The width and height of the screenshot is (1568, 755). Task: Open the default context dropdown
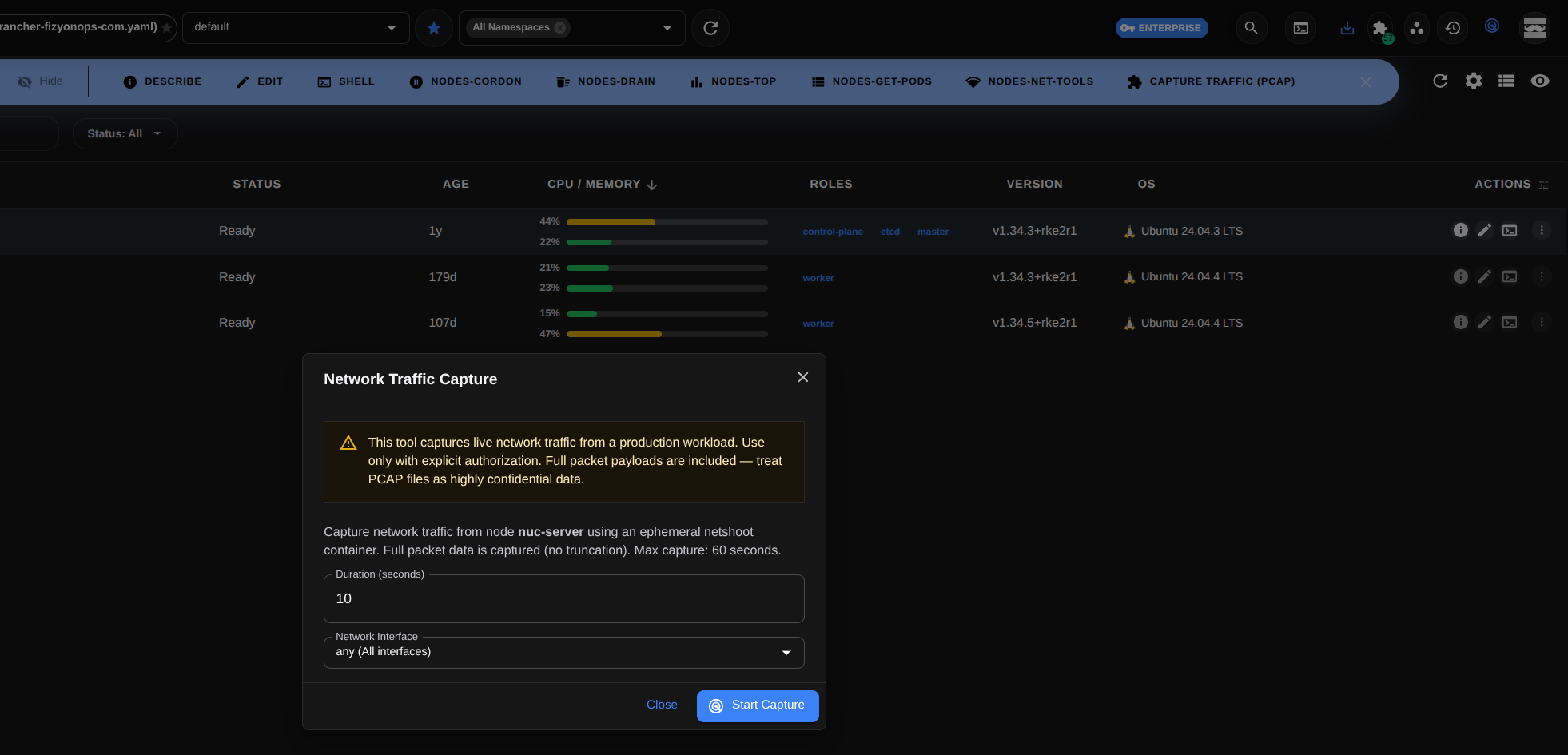(x=296, y=27)
